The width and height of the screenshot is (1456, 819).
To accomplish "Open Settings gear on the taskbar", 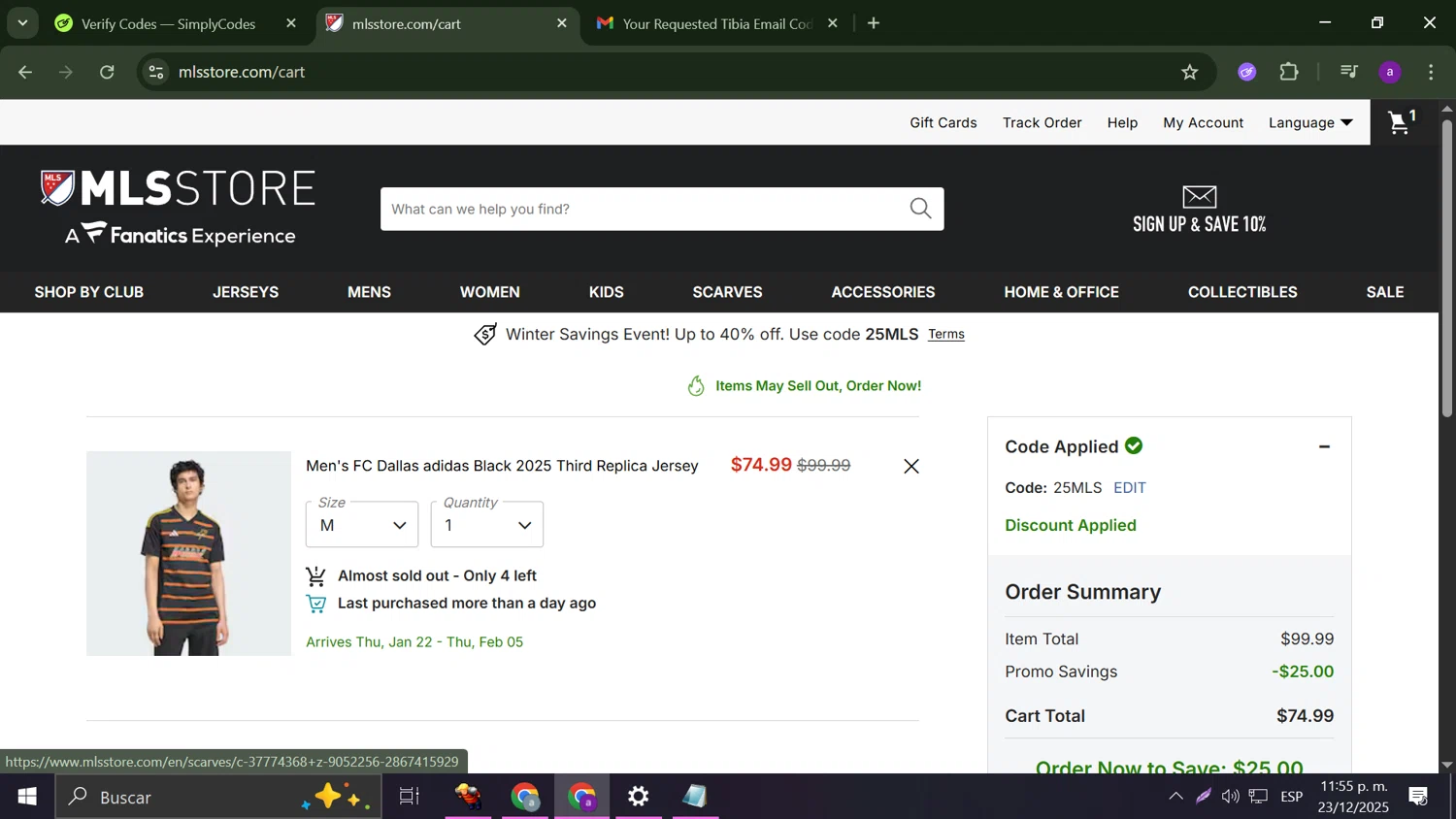I will pyautogui.click(x=638, y=797).
